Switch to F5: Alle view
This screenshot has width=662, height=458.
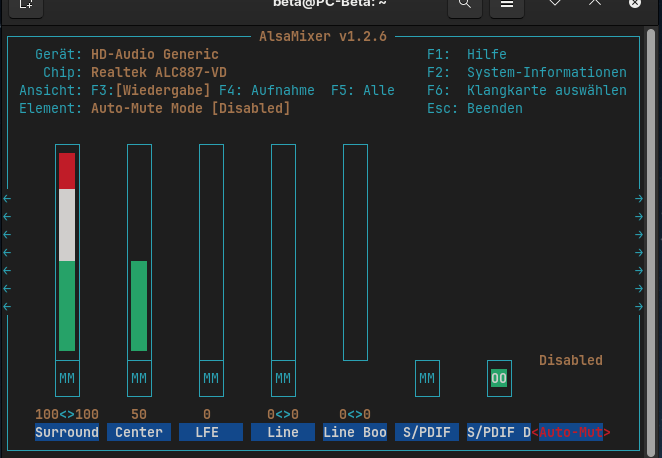tap(363, 90)
